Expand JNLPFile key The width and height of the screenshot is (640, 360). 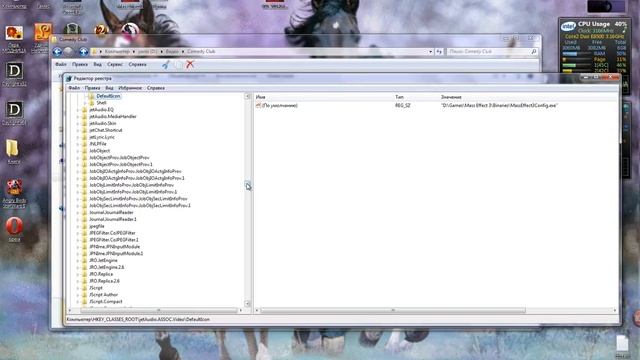tap(78, 144)
